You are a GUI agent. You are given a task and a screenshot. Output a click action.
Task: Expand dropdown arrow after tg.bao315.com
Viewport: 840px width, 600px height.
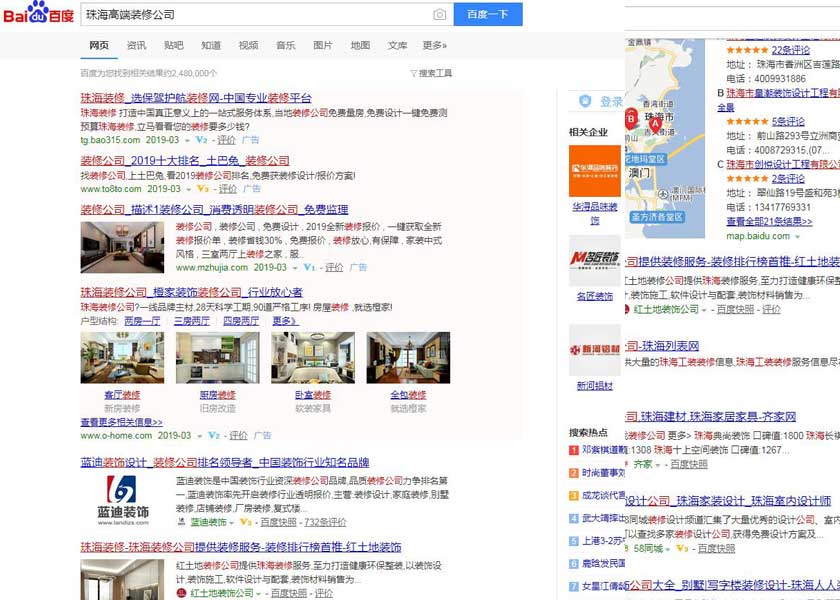[x=188, y=140]
